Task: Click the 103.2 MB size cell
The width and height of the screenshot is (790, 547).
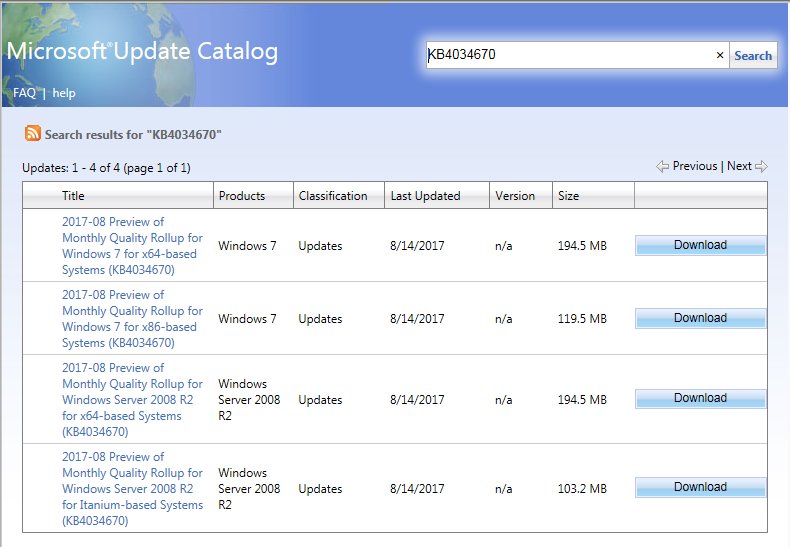Action: pyautogui.click(x=582, y=489)
